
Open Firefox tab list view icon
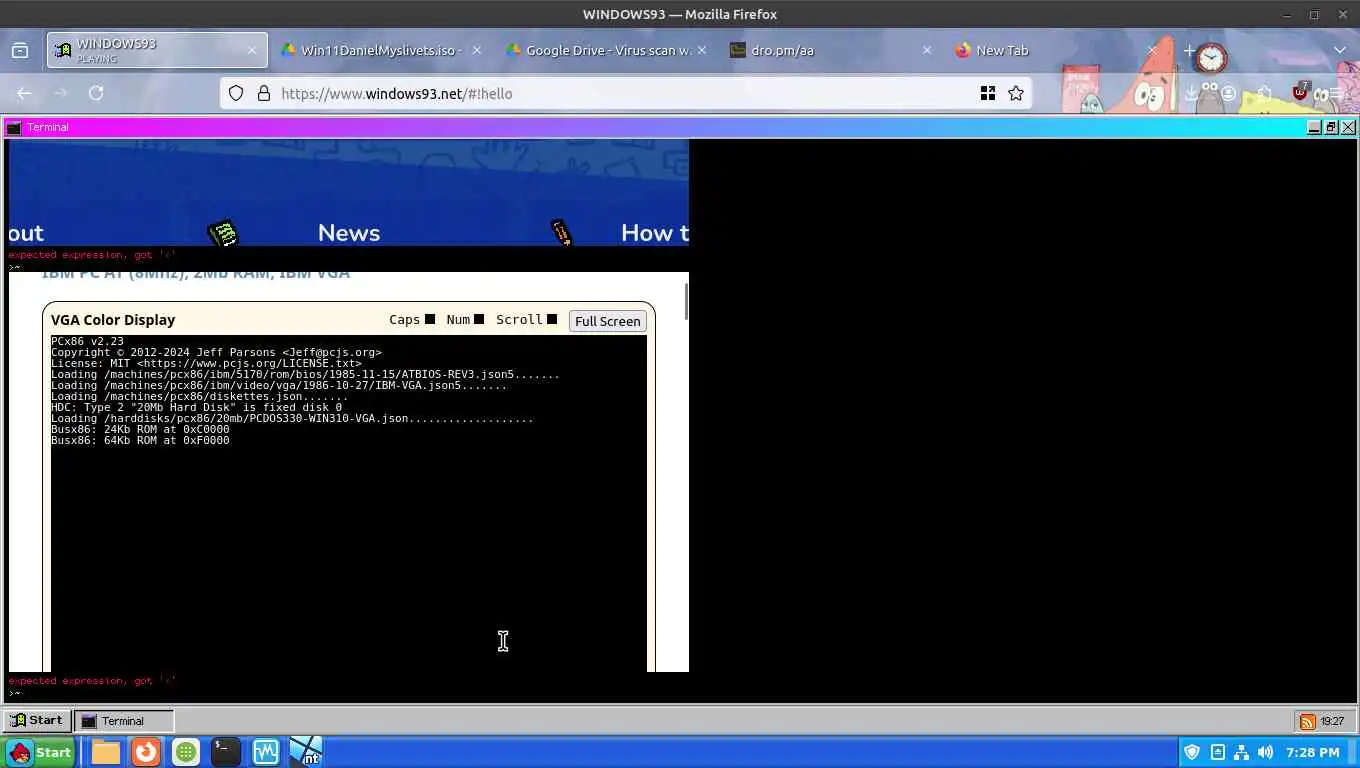tap(19, 50)
